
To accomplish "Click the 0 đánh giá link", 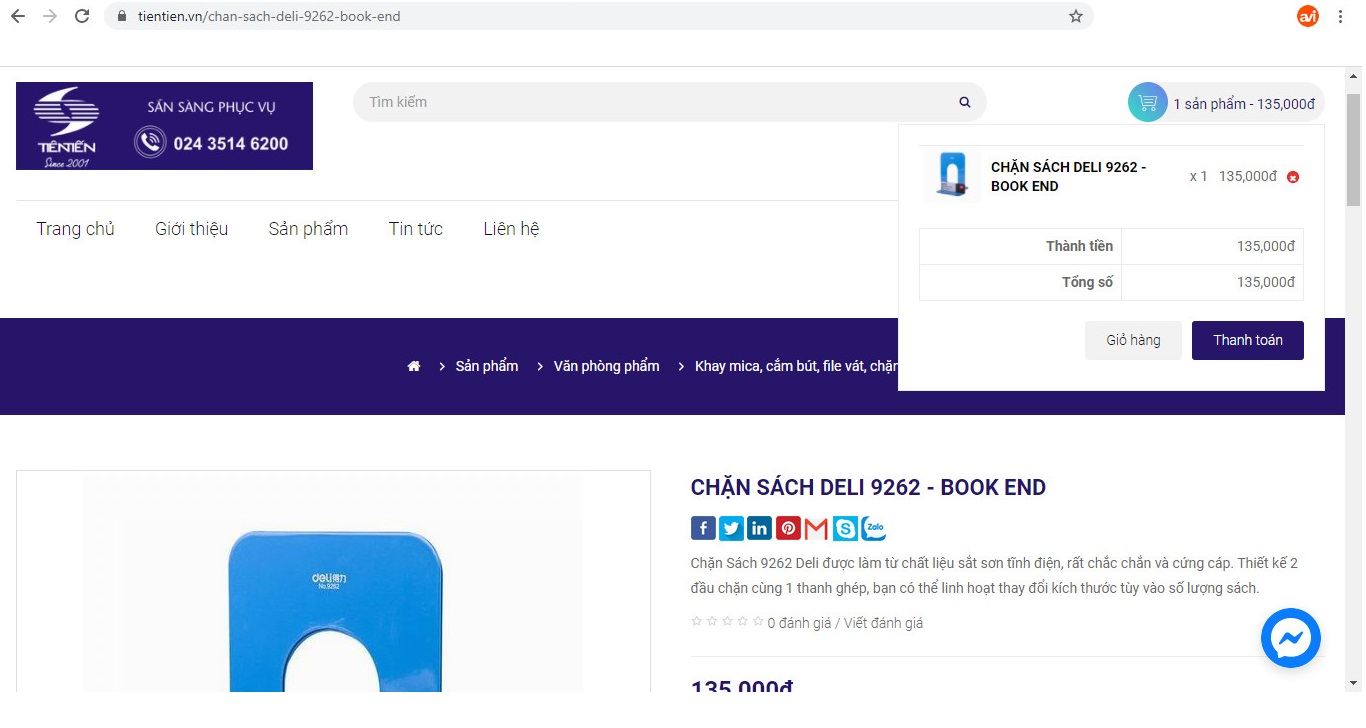I will 799,623.
